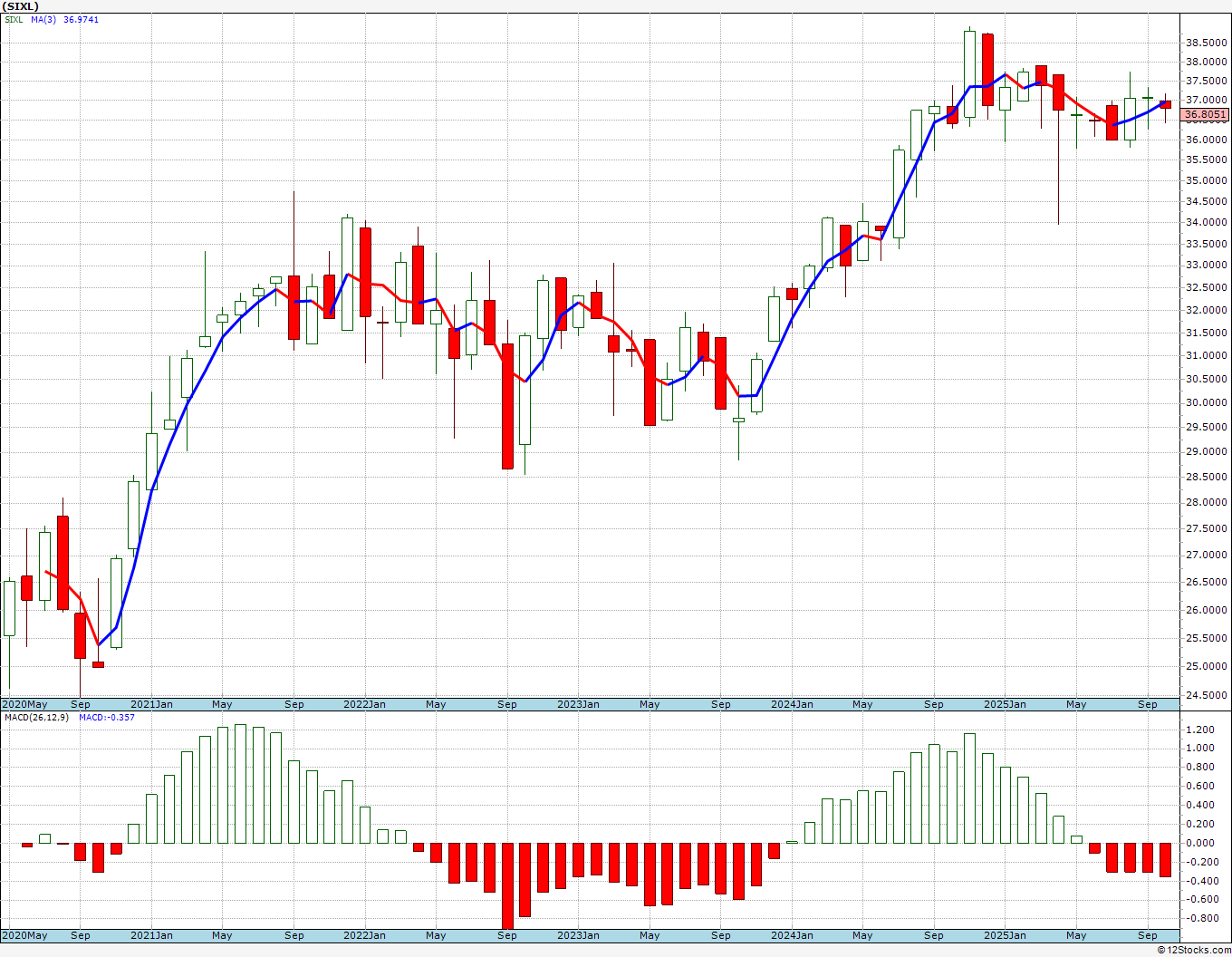Select the 37.5000 price axis label
Image resolution: width=1232 pixels, height=957 pixels.
pyautogui.click(x=1206, y=81)
